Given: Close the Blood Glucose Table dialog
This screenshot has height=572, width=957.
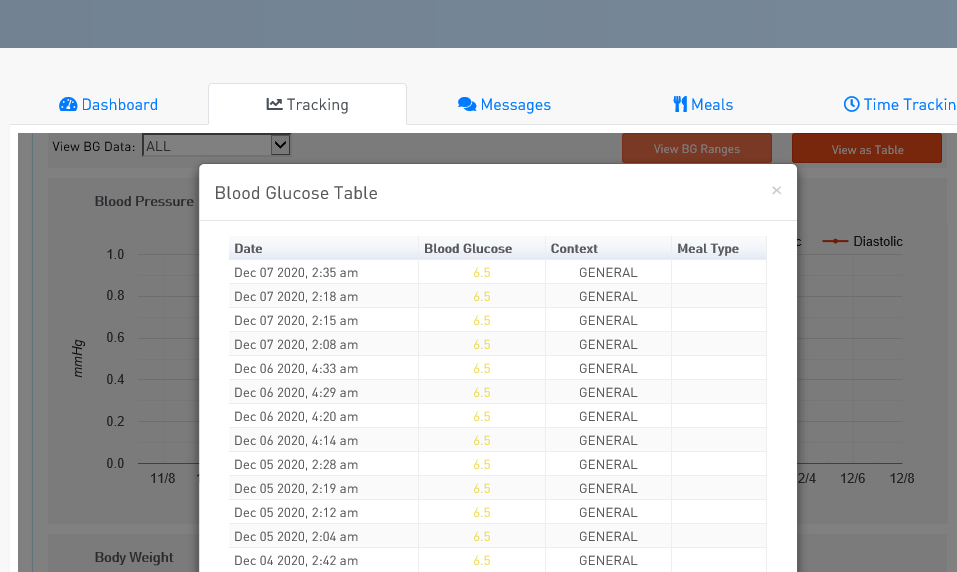Looking at the screenshot, I should pyautogui.click(x=776, y=190).
